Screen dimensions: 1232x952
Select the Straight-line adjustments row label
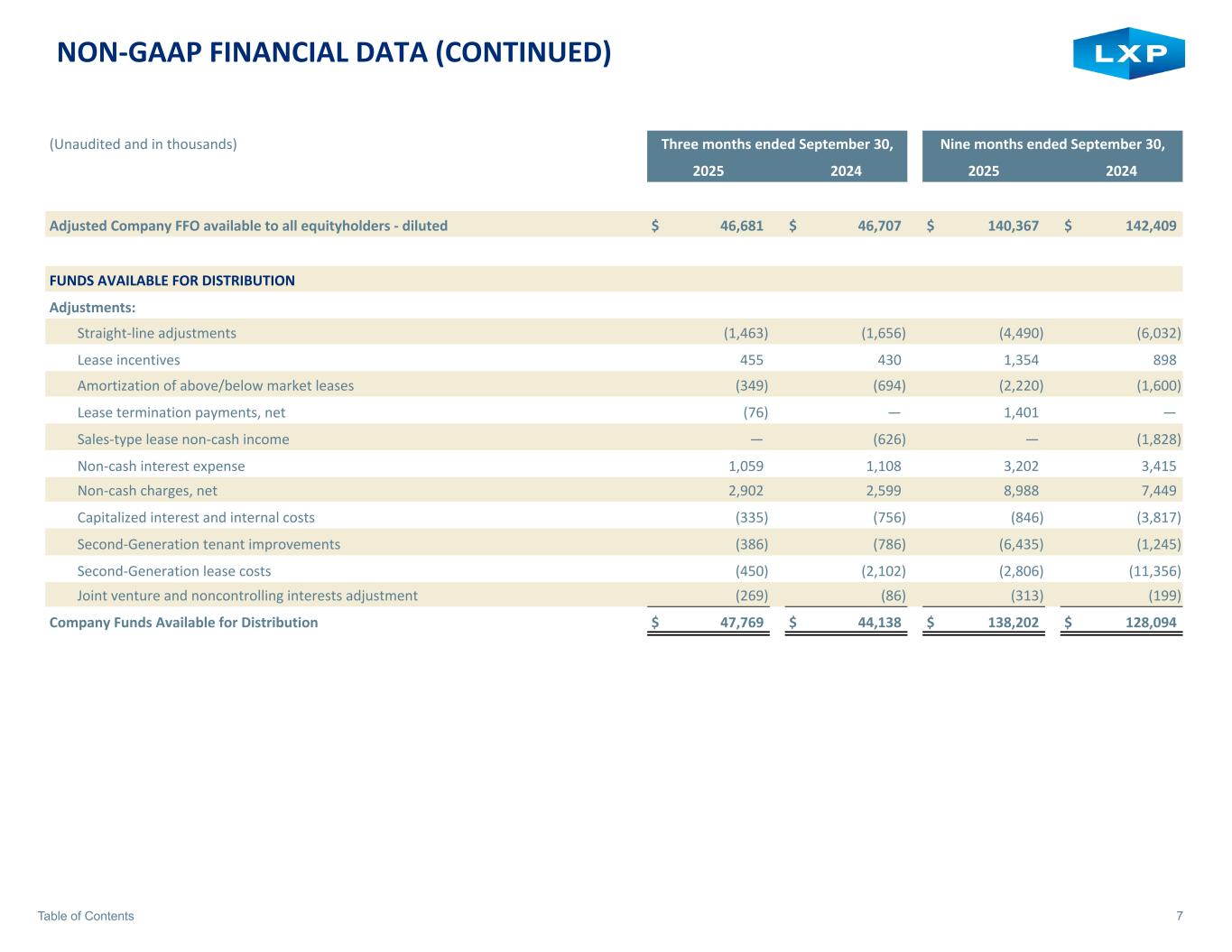156,333
